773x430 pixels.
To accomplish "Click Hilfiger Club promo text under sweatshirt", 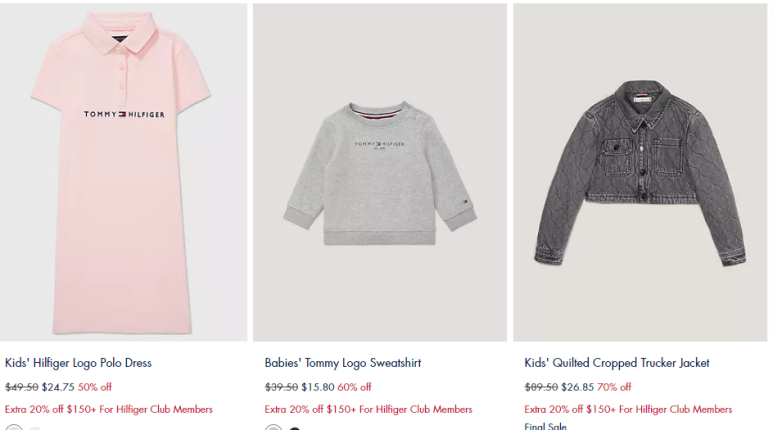I will coord(368,409).
